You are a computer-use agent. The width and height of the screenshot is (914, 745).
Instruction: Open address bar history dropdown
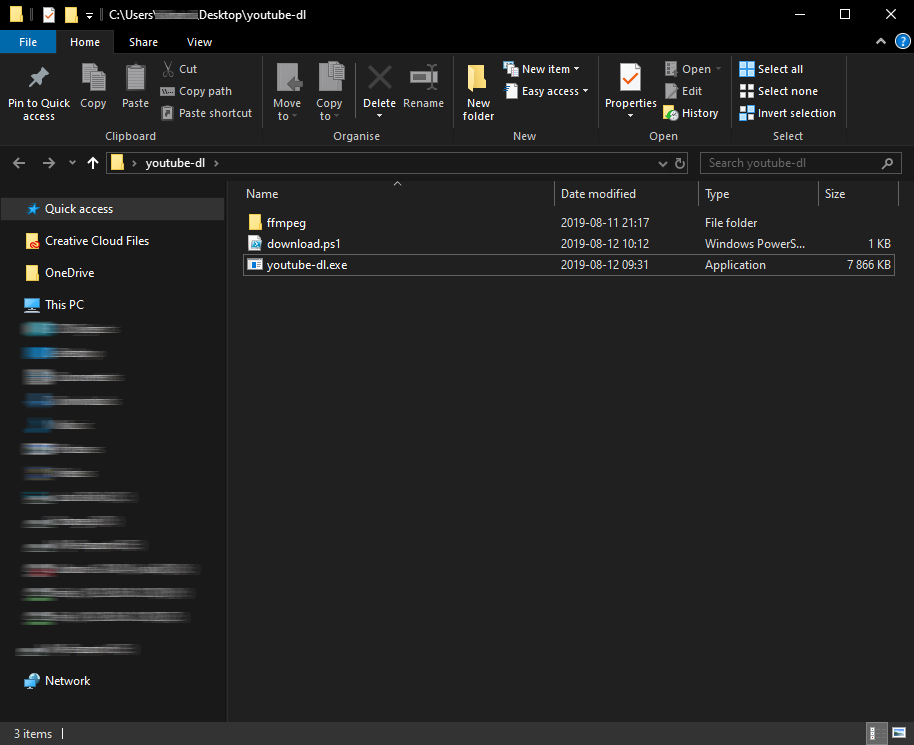click(x=663, y=163)
